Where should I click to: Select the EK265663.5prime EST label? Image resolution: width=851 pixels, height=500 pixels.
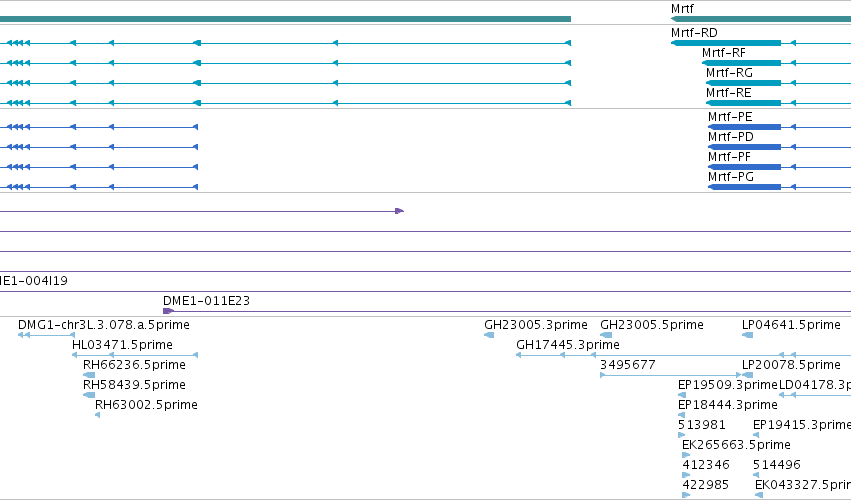(x=736, y=445)
